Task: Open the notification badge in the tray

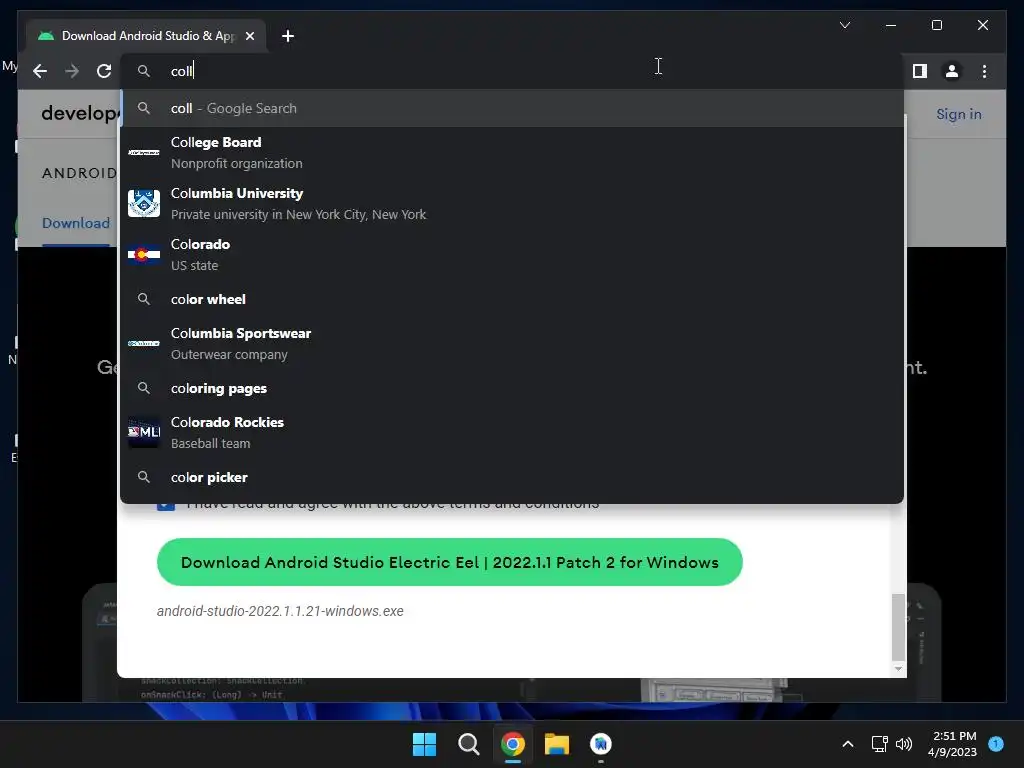Action: (996, 743)
